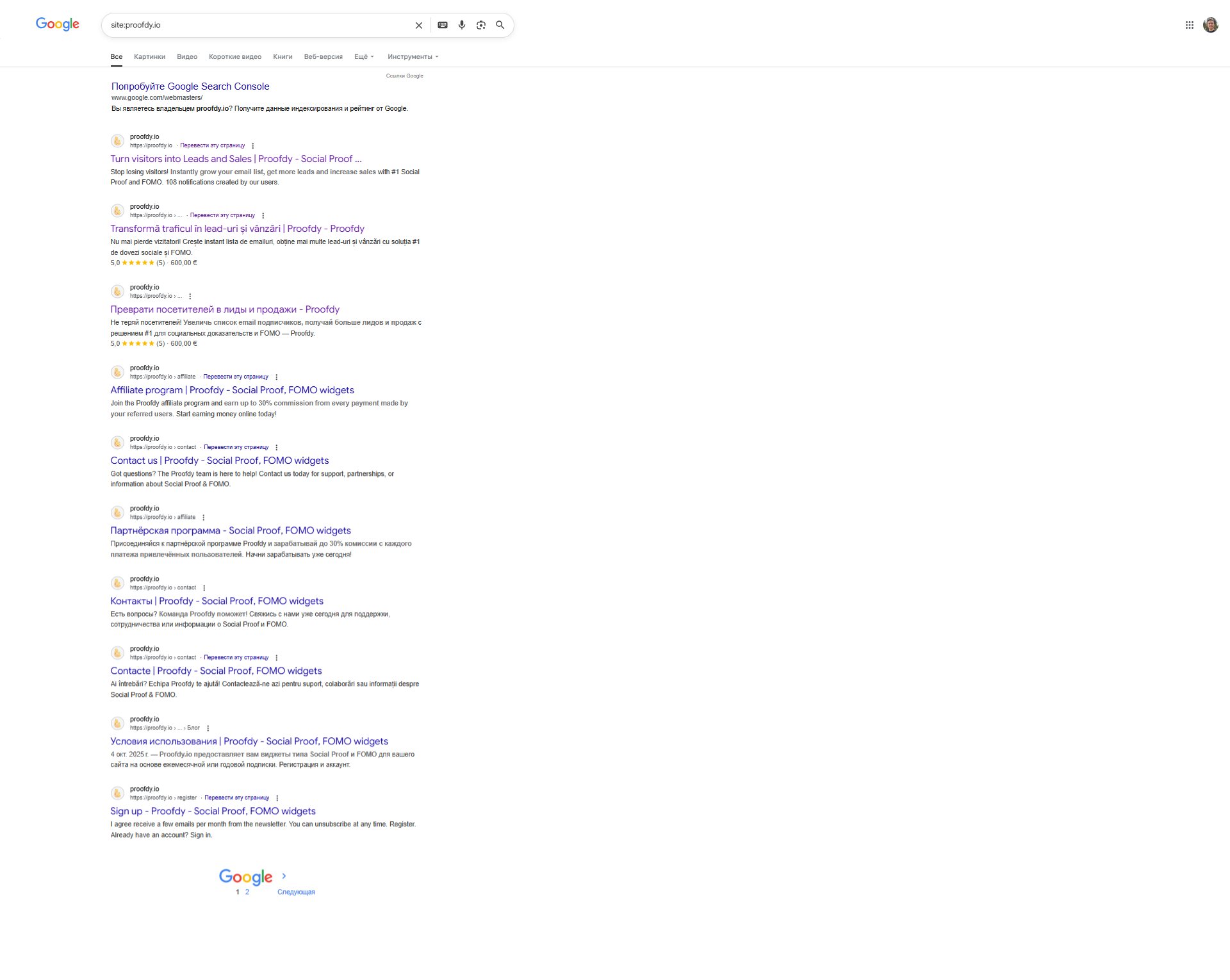This screenshot has width=1230, height=980.
Task: Click the magnifier search button
Action: pos(500,25)
